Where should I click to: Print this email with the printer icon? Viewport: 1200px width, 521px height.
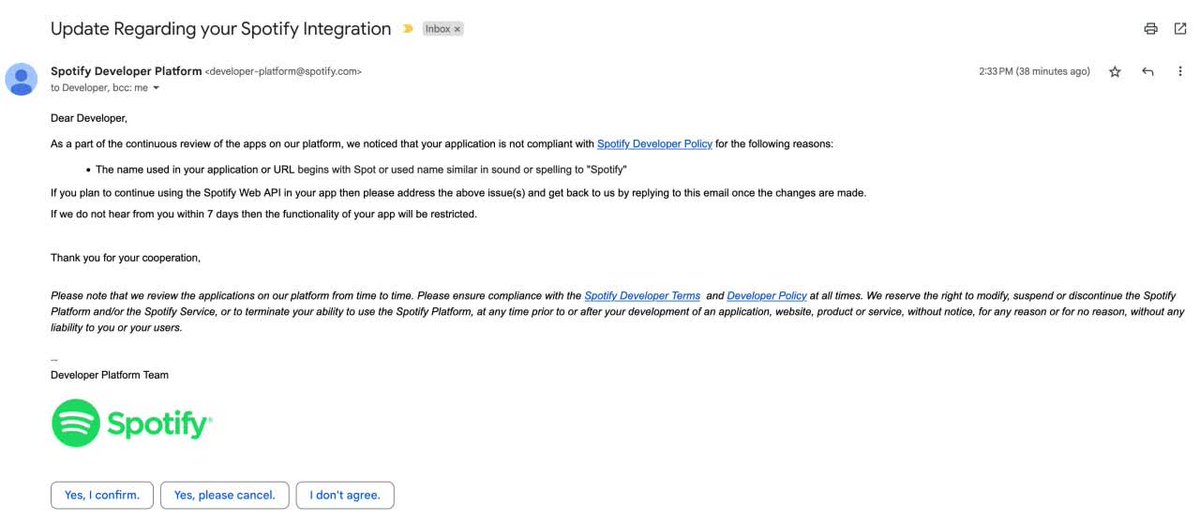[x=1151, y=29]
